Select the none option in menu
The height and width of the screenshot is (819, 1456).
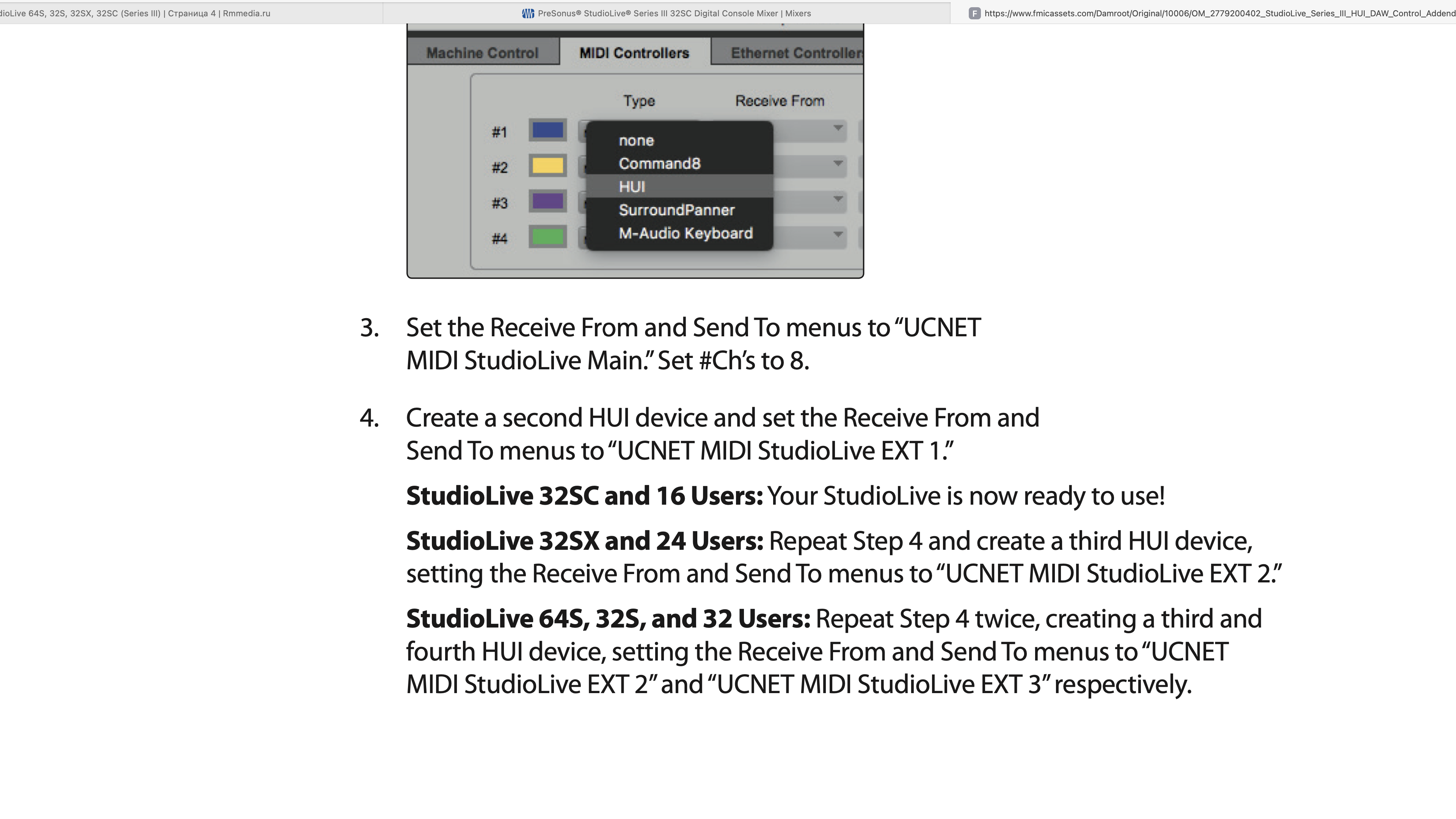636,140
